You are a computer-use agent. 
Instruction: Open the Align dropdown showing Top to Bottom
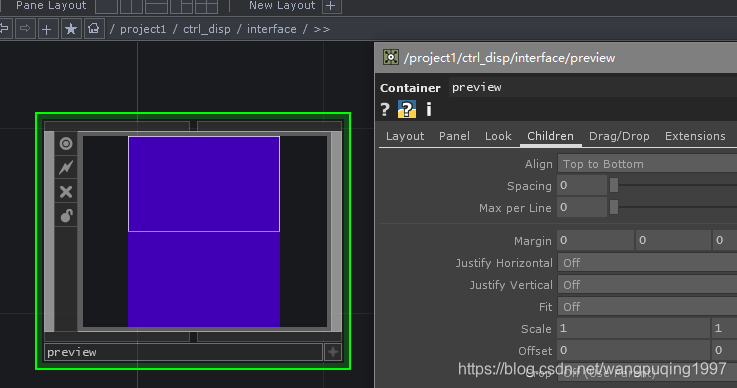pos(647,164)
